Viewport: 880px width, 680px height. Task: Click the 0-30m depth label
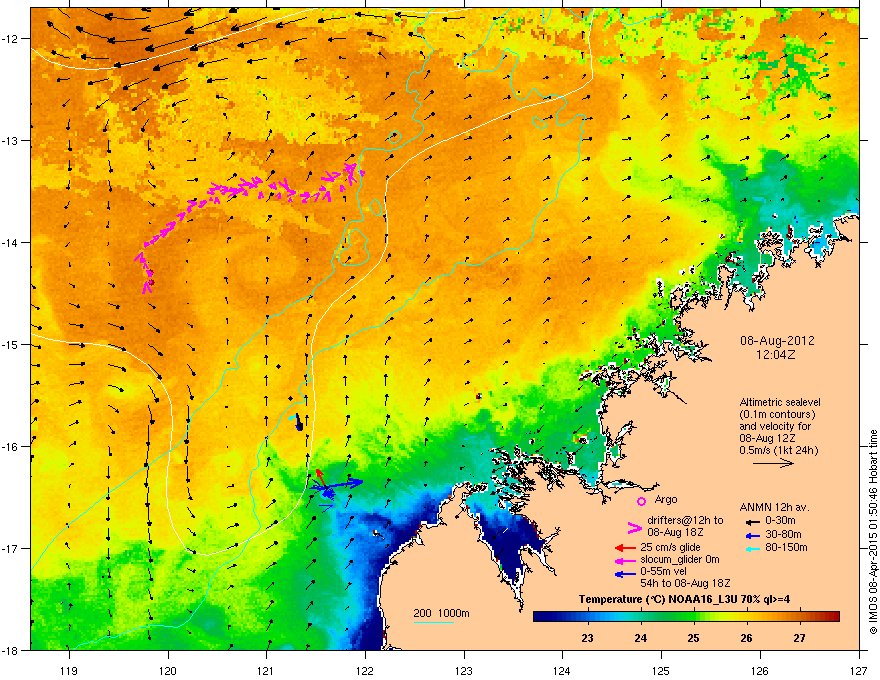coord(781,521)
